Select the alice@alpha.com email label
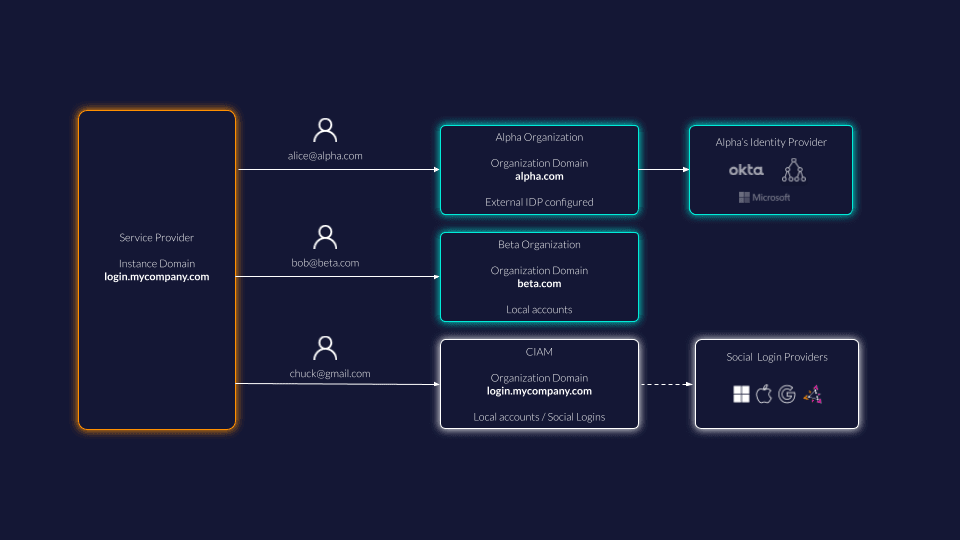Image resolution: width=960 pixels, height=540 pixels. point(325,156)
